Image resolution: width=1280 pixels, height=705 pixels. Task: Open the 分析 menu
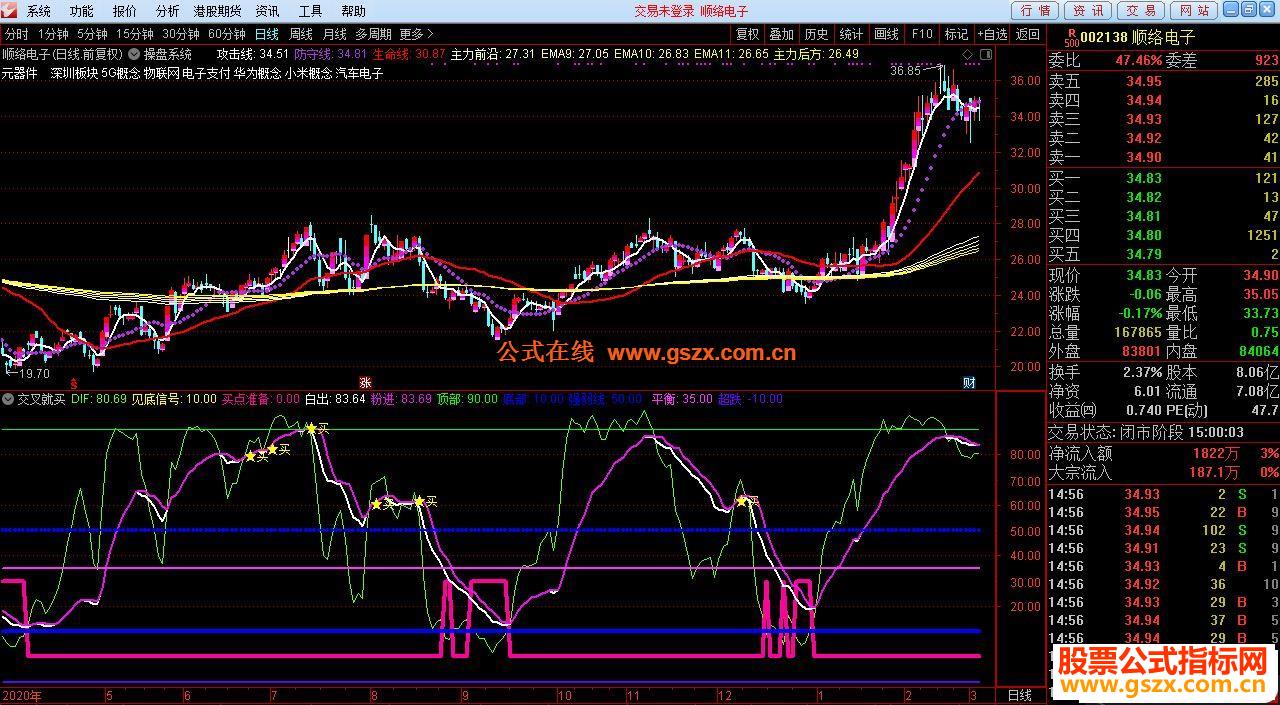point(168,11)
